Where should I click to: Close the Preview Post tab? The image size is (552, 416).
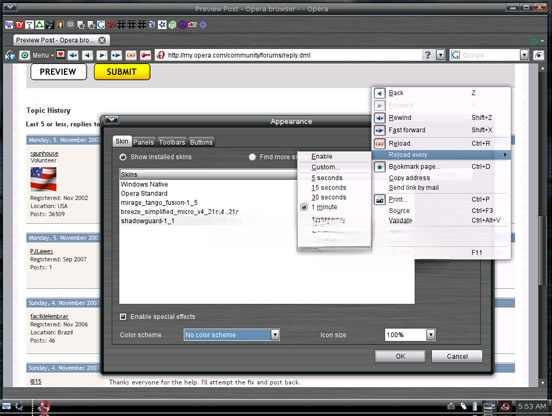coord(102,40)
